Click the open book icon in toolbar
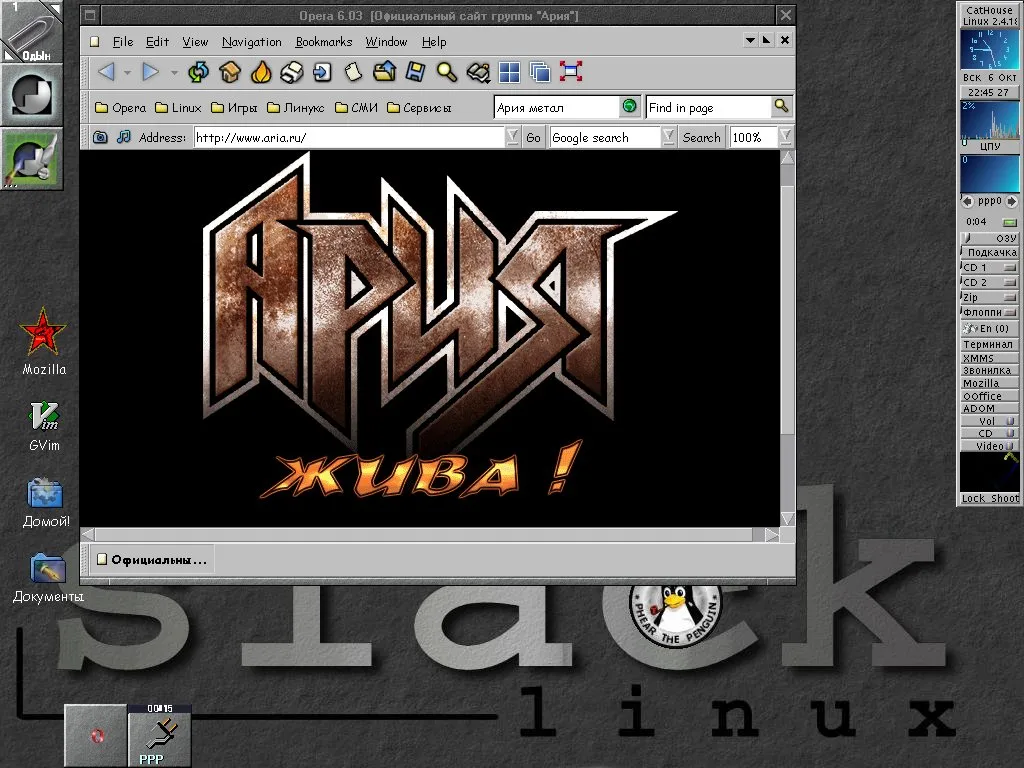1024x768 pixels. pos(478,72)
